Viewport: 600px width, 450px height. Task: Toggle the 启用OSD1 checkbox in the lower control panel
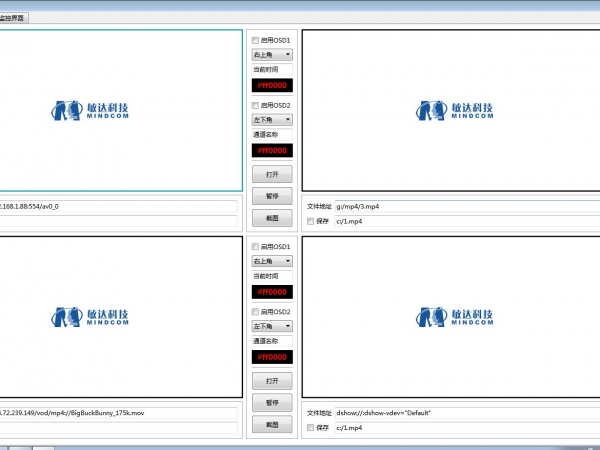pyautogui.click(x=256, y=246)
